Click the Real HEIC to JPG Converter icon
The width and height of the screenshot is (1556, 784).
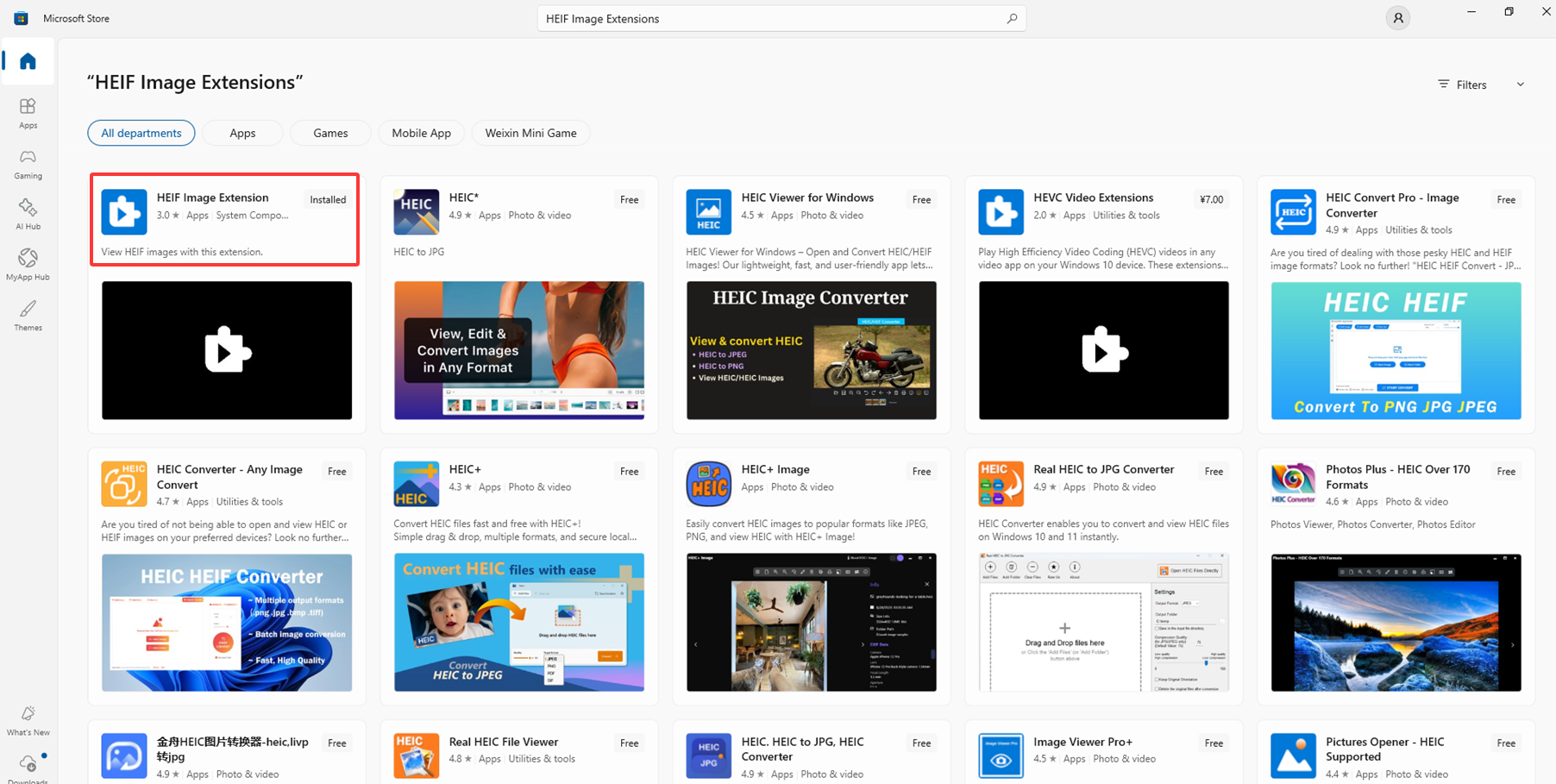(1001, 484)
